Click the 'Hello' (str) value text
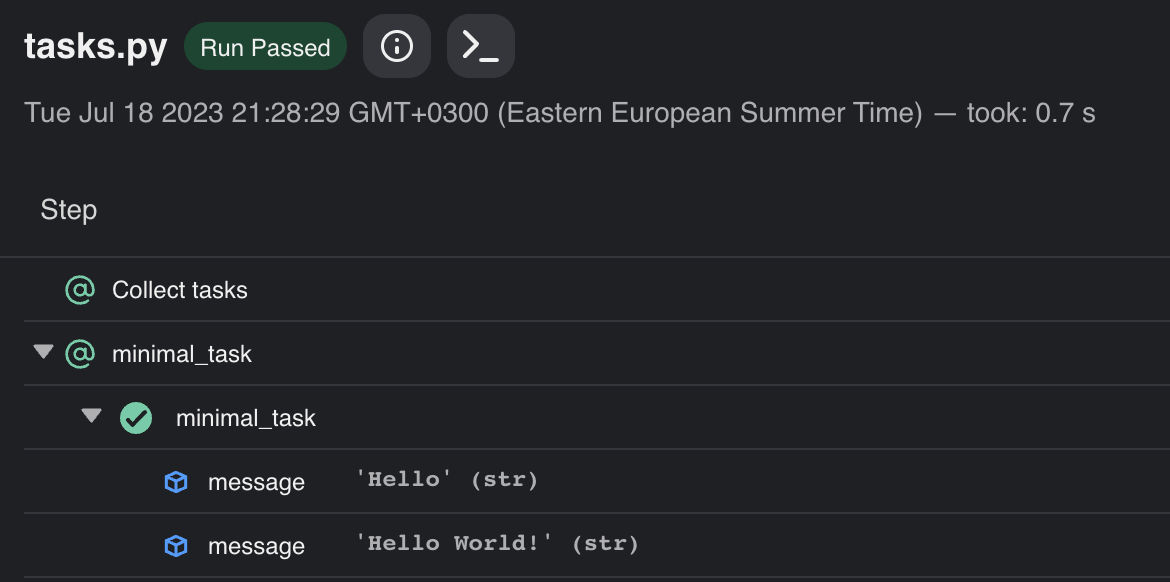This screenshot has width=1170, height=582. tap(446, 480)
